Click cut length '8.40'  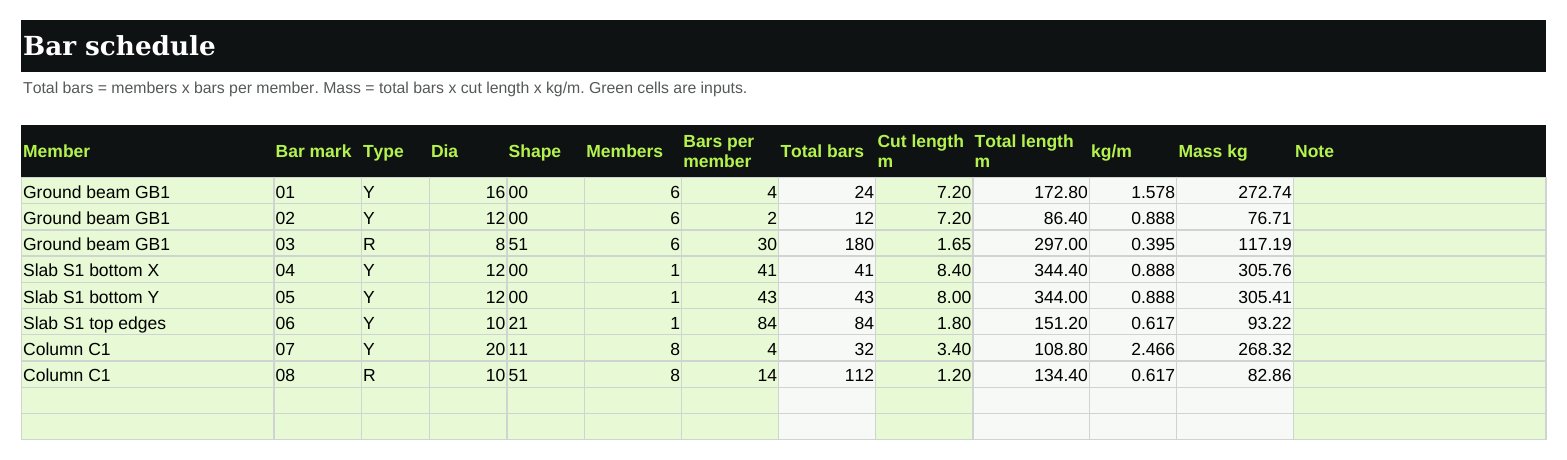click(x=924, y=270)
